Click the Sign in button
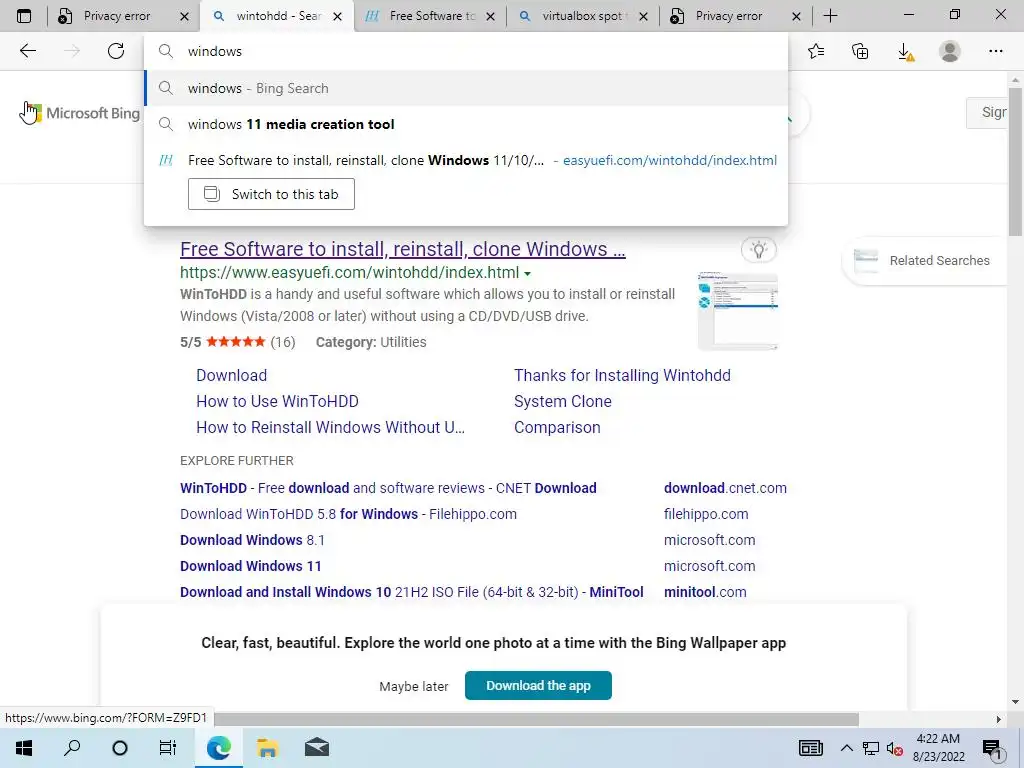Image resolution: width=1024 pixels, height=768 pixels. point(987,112)
